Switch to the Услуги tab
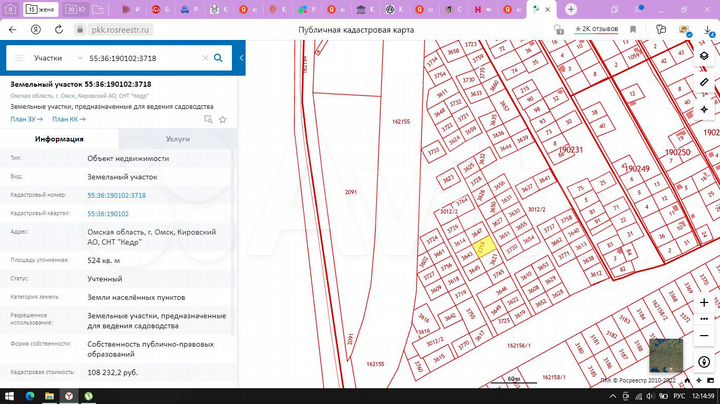The width and height of the screenshot is (720, 404). [x=178, y=139]
